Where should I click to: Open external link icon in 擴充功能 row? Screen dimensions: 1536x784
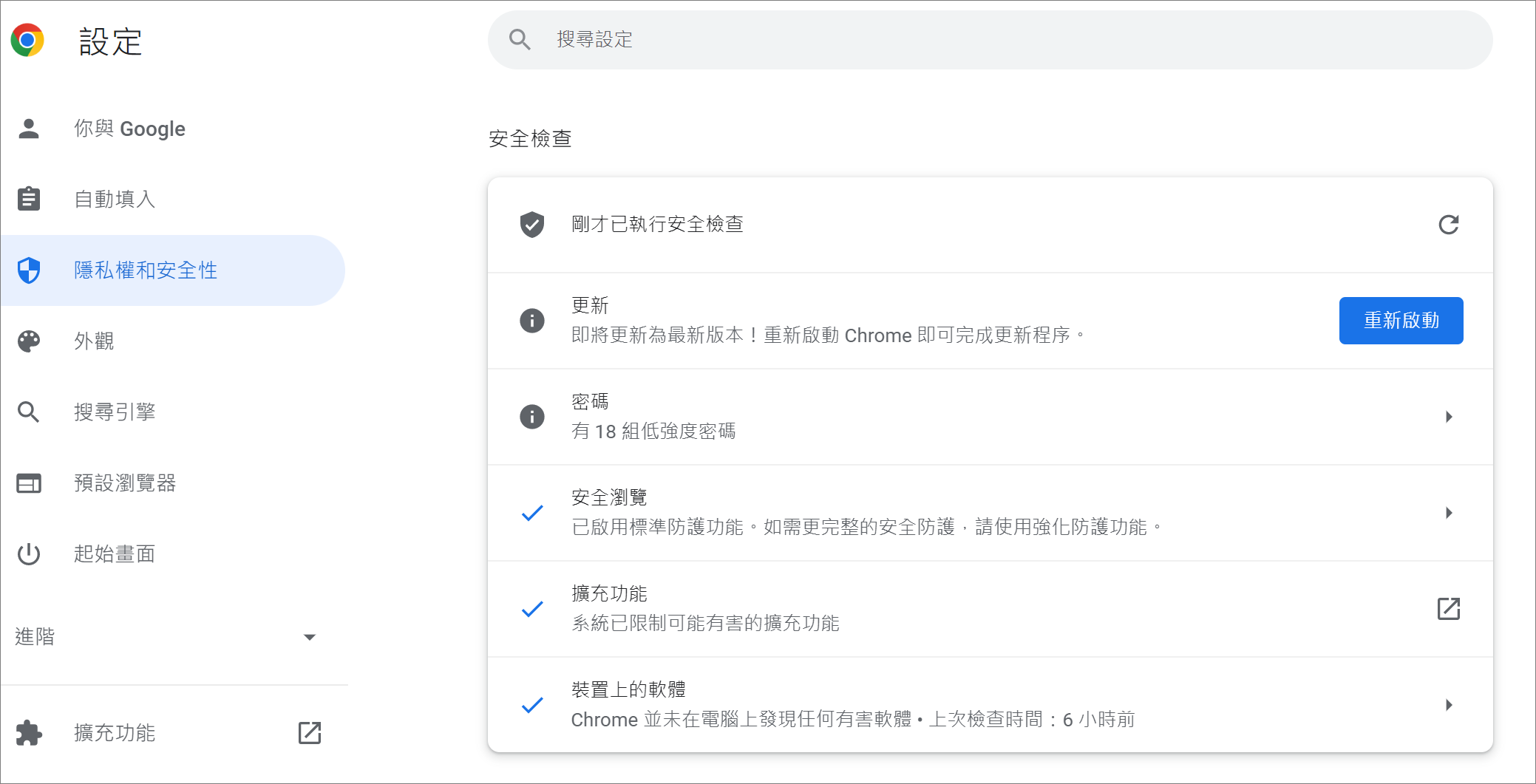[x=1448, y=609]
